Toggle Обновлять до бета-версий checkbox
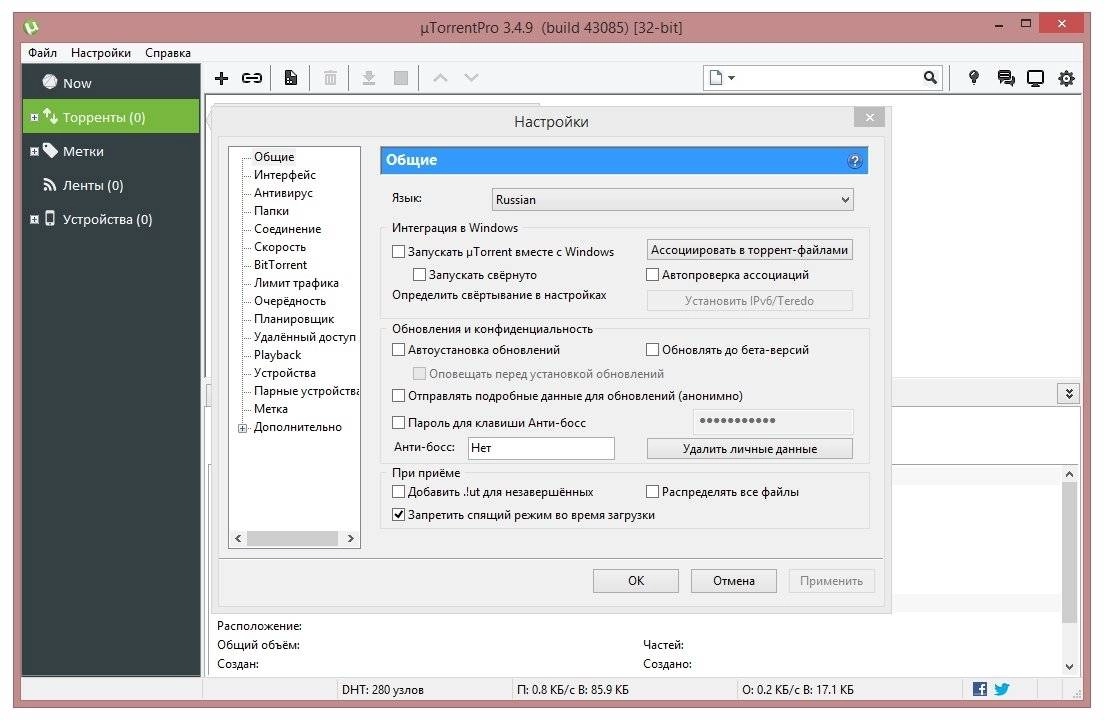This screenshot has width=1108, height=727. pos(652,350)
